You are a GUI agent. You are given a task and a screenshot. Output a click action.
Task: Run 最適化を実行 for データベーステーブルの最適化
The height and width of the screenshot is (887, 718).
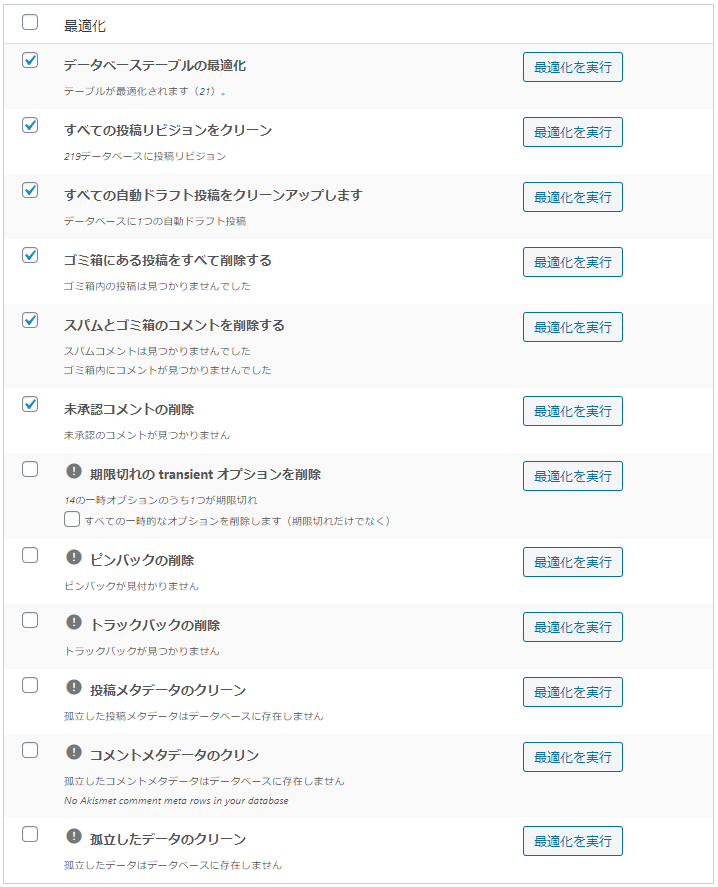click(572, 67)
